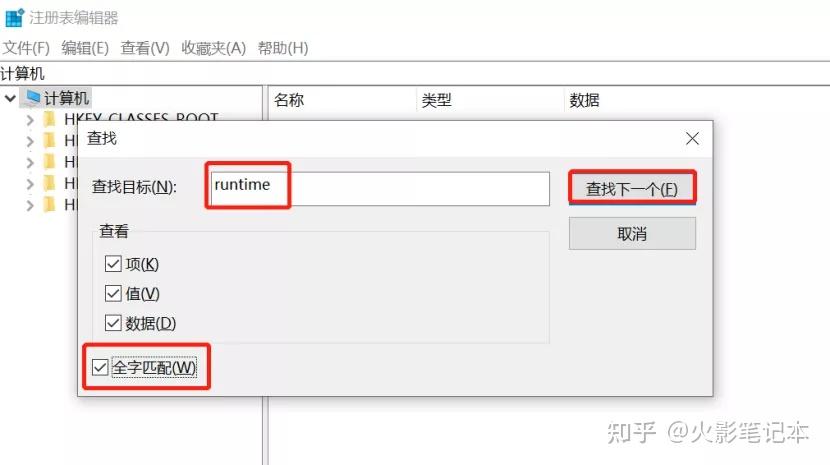Expand the last registry hive chevron
The height and width of the screenshot is (465, 830).
tap(30, 205)
